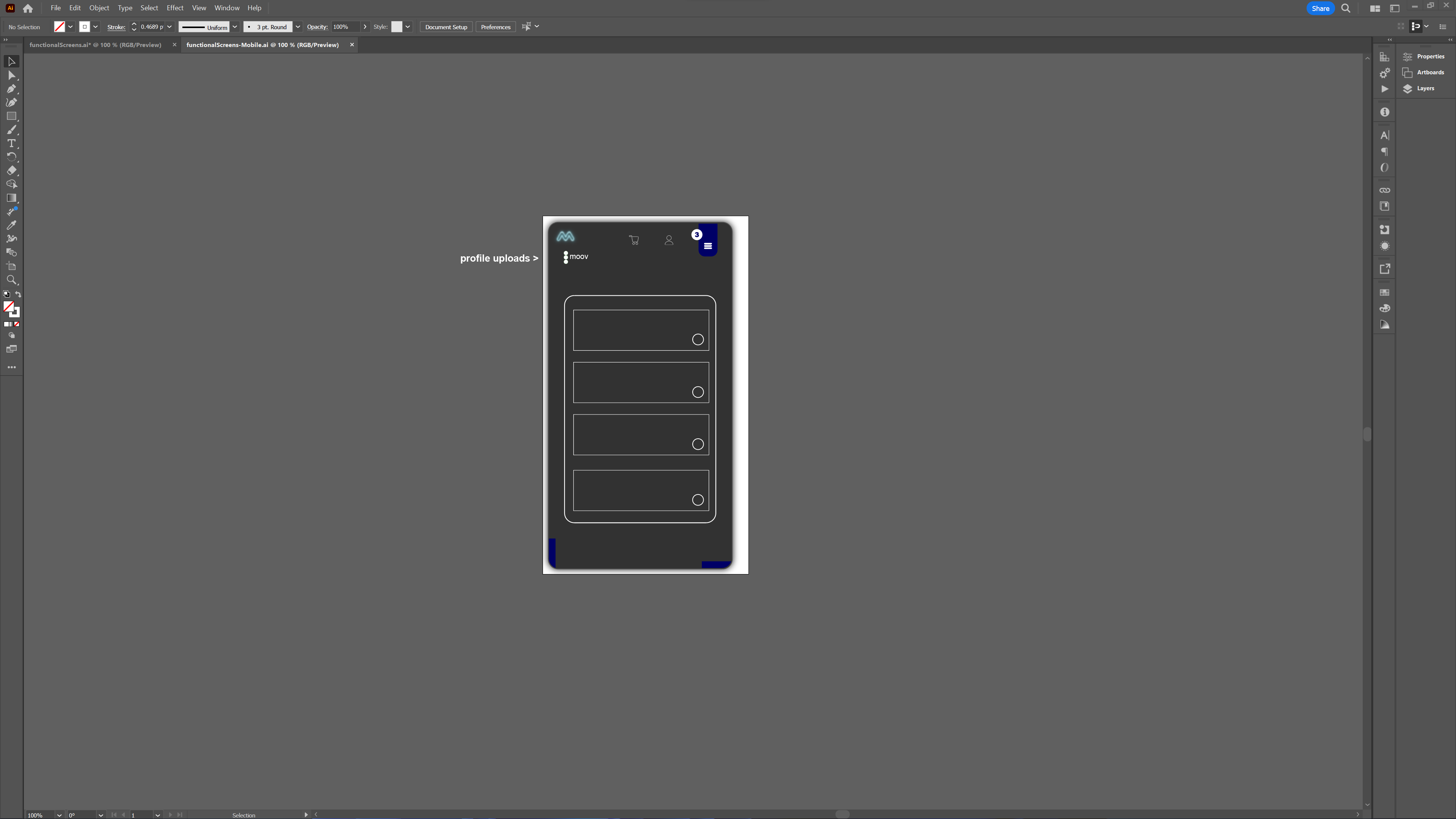Image resolution: width=1456 pixels, height=819 pixels.
Task: Open the 3 pt. Round brush dropdown
Action: point(298,27)
